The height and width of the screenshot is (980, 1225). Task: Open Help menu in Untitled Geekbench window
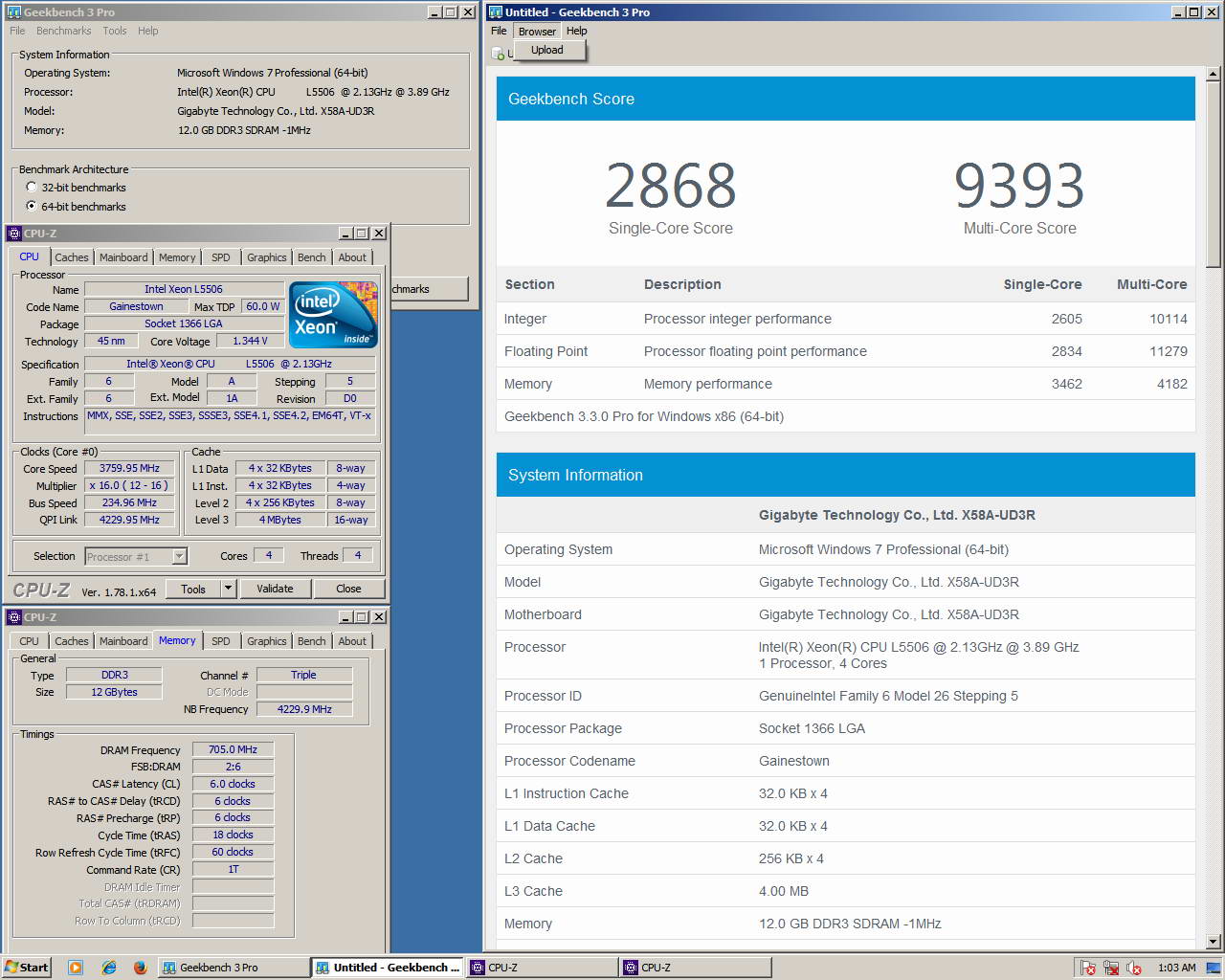pos(576,31)
